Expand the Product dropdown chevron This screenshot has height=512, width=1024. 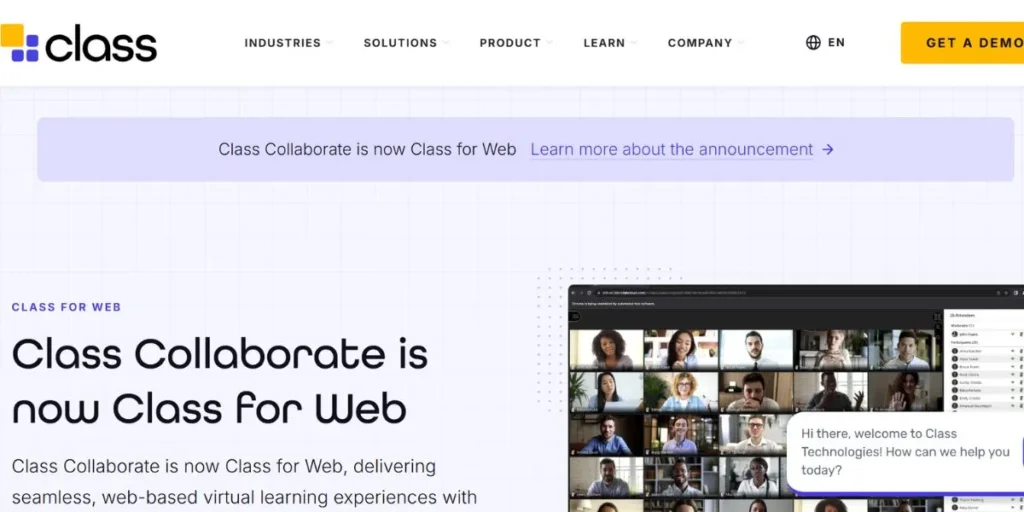pyautogui.click(x=549, y=43)
